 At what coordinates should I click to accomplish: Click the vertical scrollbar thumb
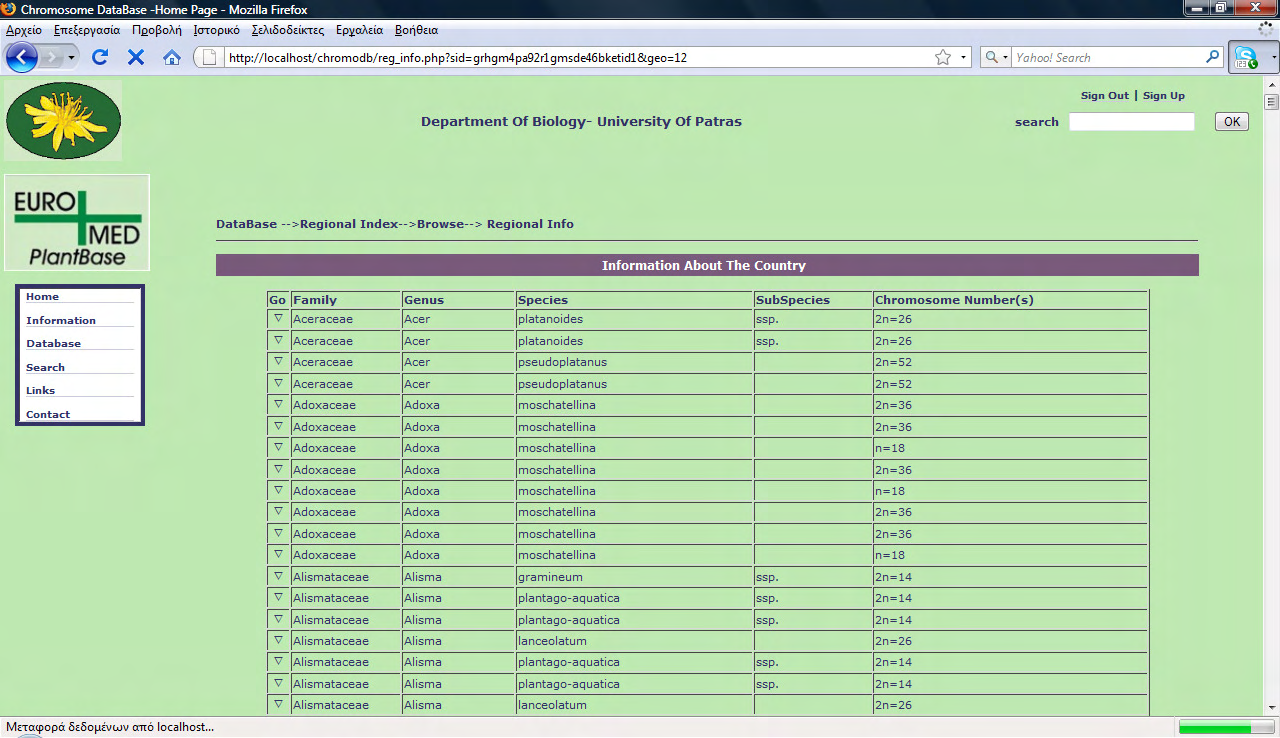click(1272, 102)
